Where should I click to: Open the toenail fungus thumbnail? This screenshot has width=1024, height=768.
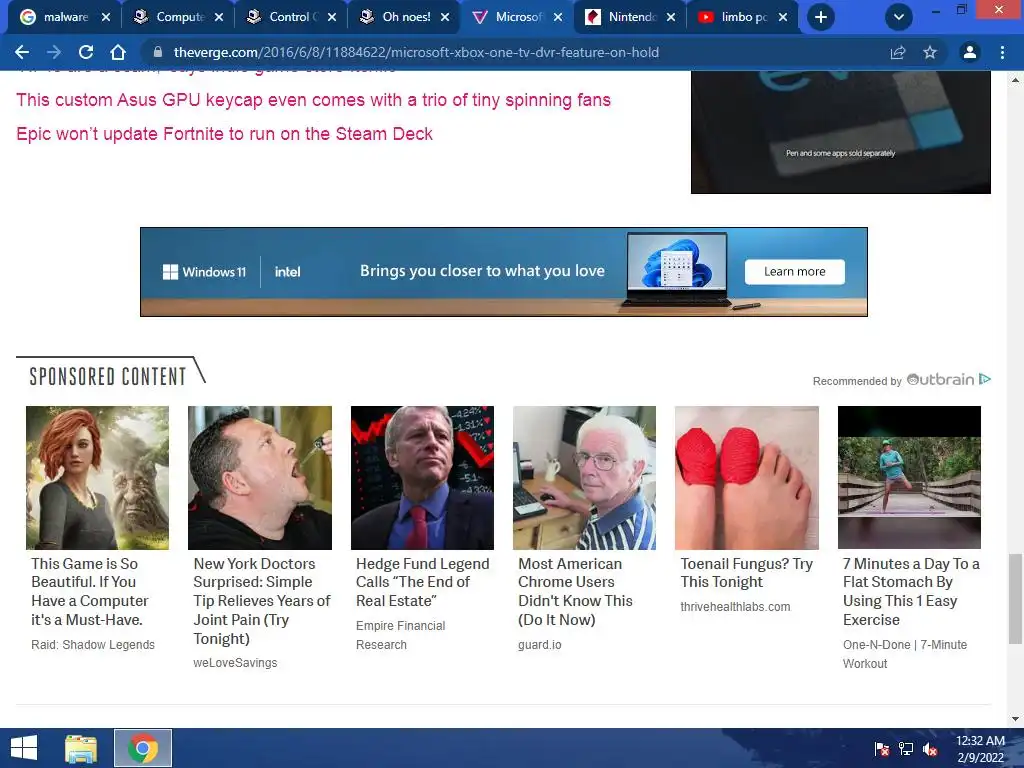747,477
